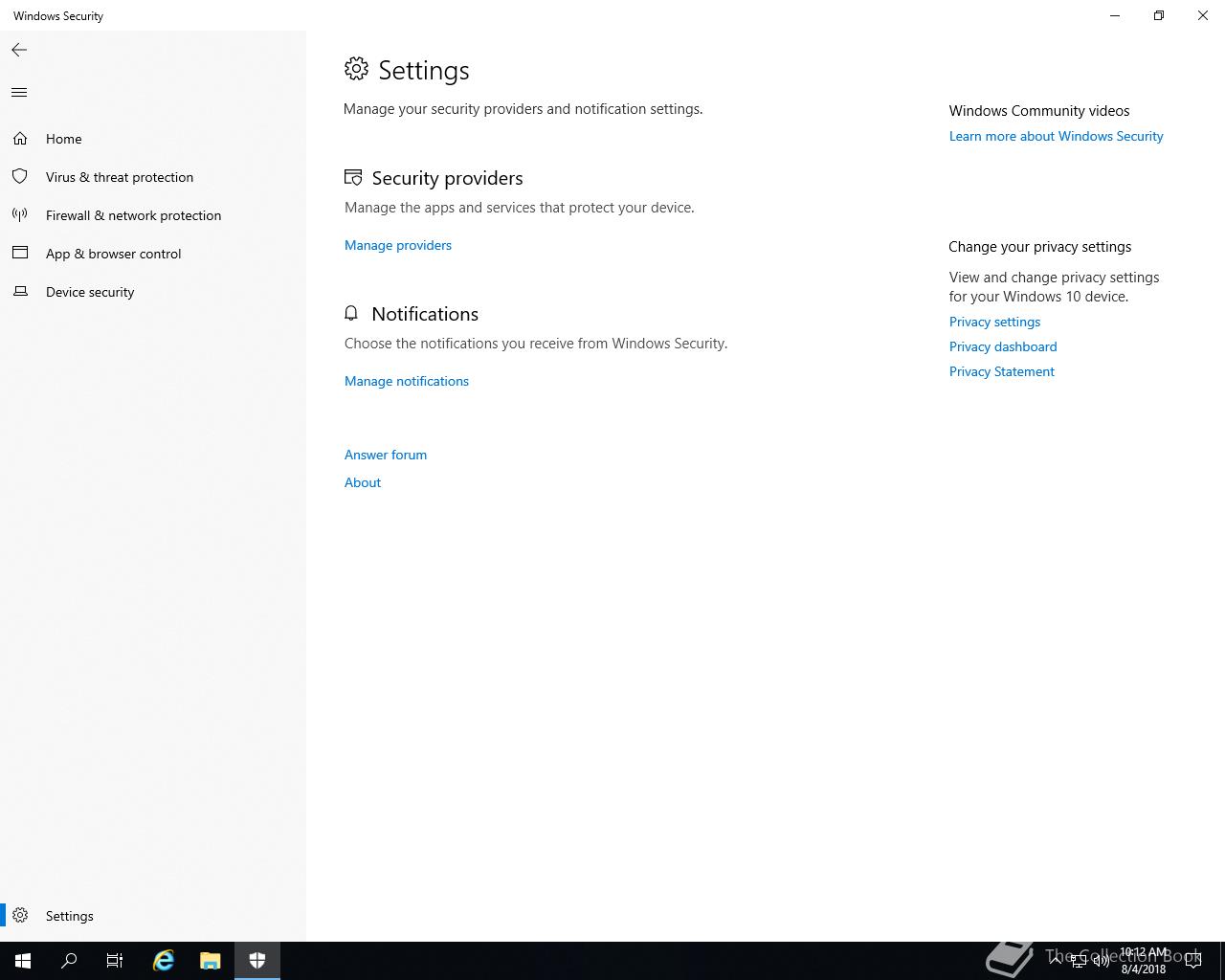Click the shield icon for Virus protection
Viewport: 1225px width, 980px height.
20,177
